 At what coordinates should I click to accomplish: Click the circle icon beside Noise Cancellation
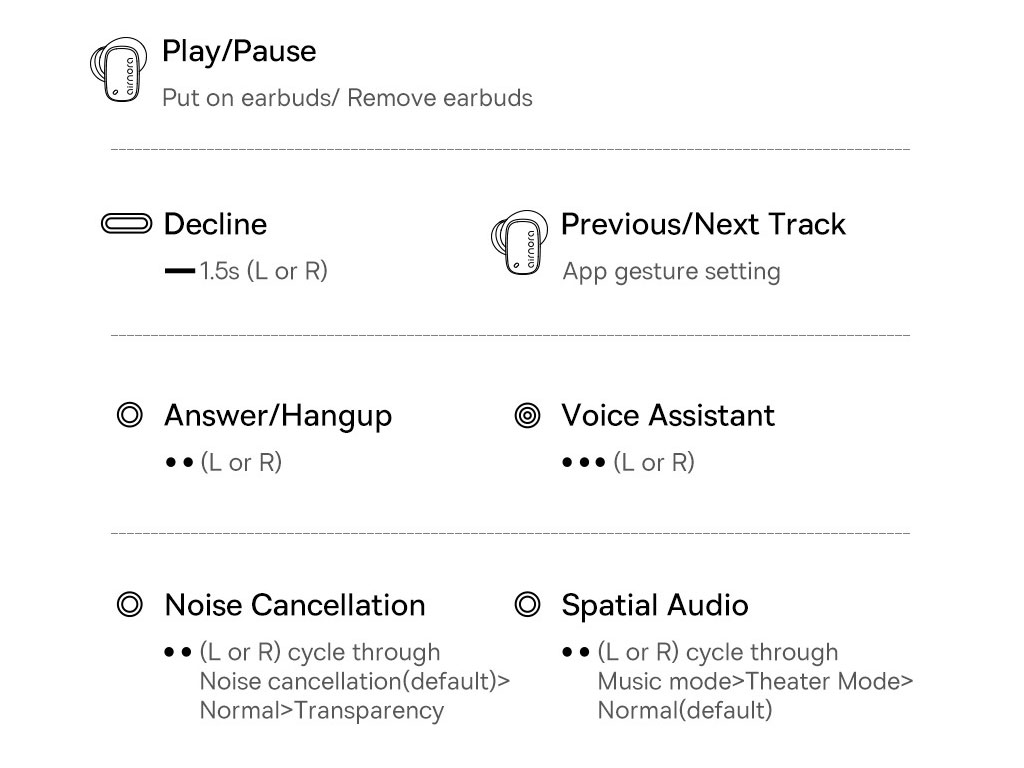tap(130, 605)
